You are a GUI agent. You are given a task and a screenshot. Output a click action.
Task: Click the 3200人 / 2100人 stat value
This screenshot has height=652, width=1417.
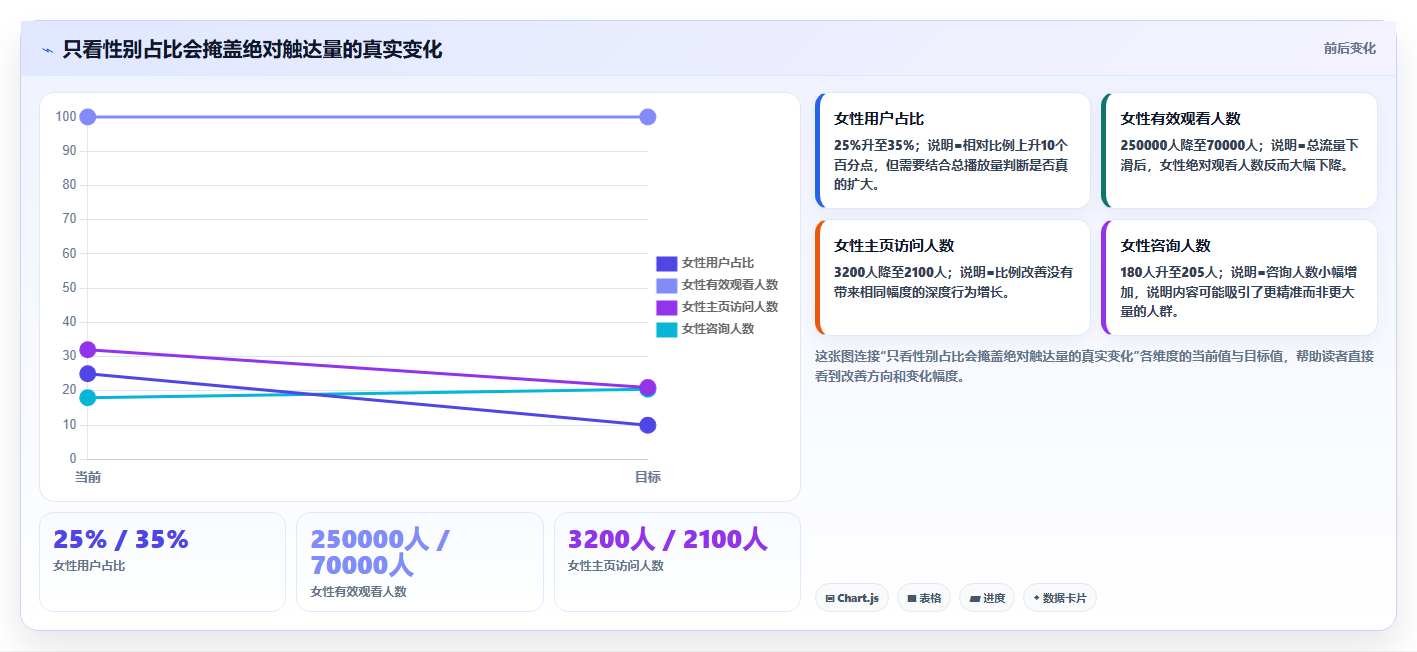click(667, 539)
